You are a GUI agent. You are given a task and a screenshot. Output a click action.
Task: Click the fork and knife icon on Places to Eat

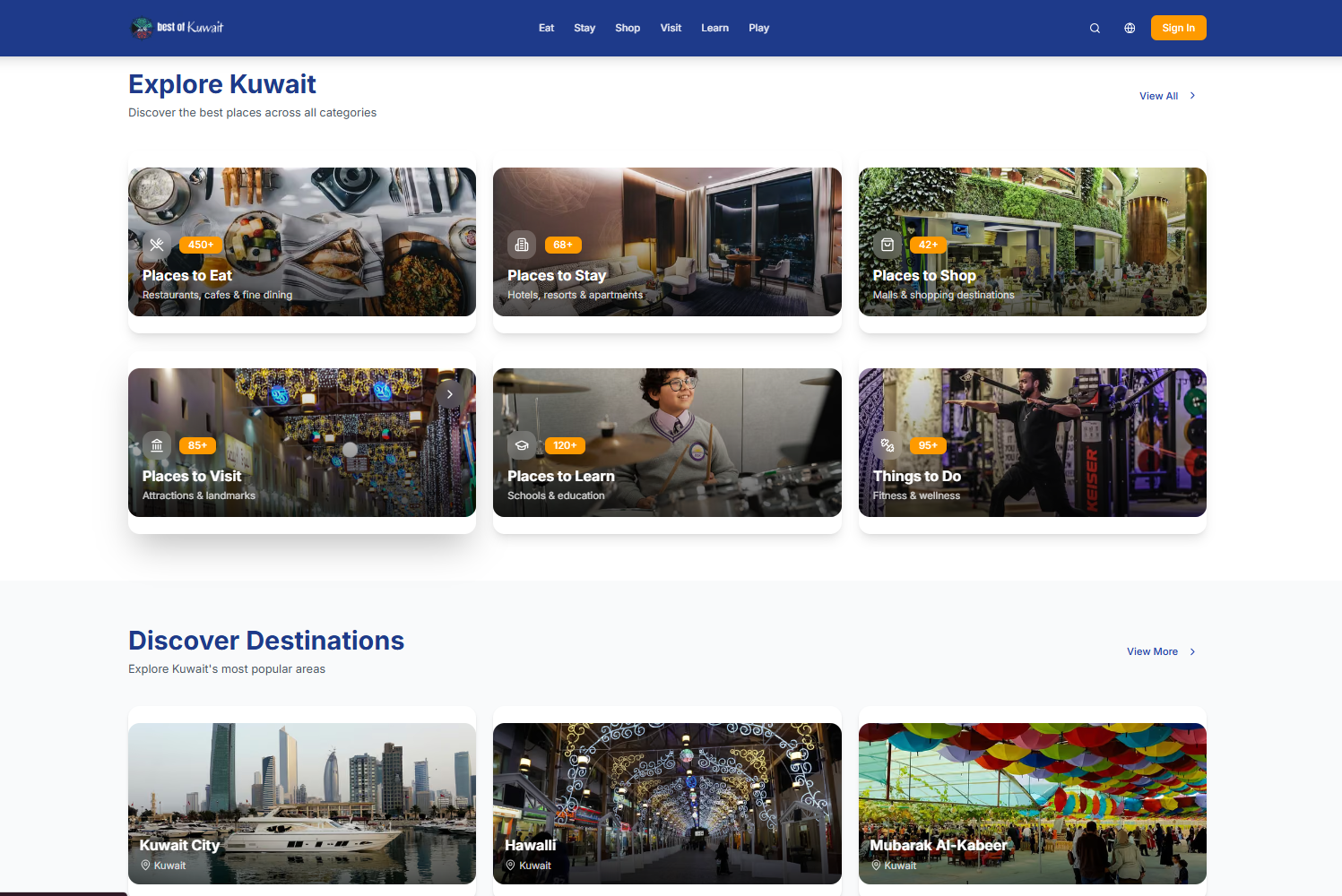[157, 245]
